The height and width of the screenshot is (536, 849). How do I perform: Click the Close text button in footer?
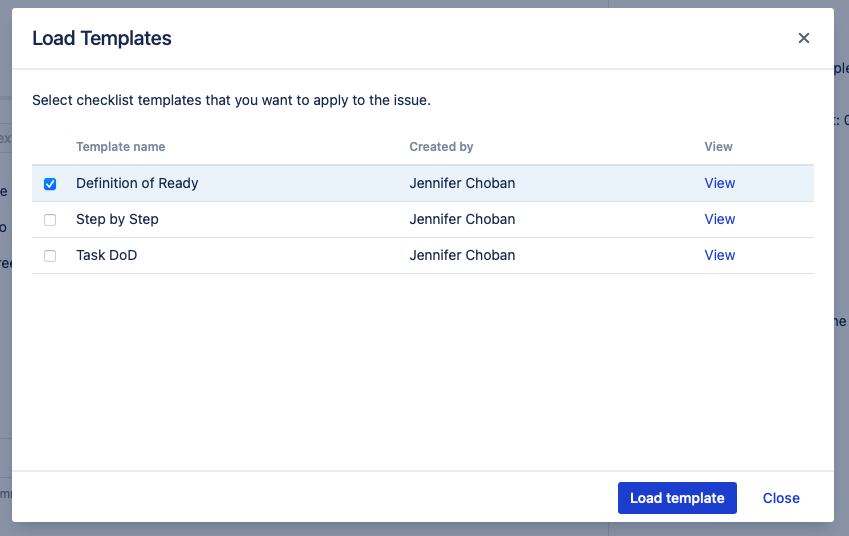point(781,498)
